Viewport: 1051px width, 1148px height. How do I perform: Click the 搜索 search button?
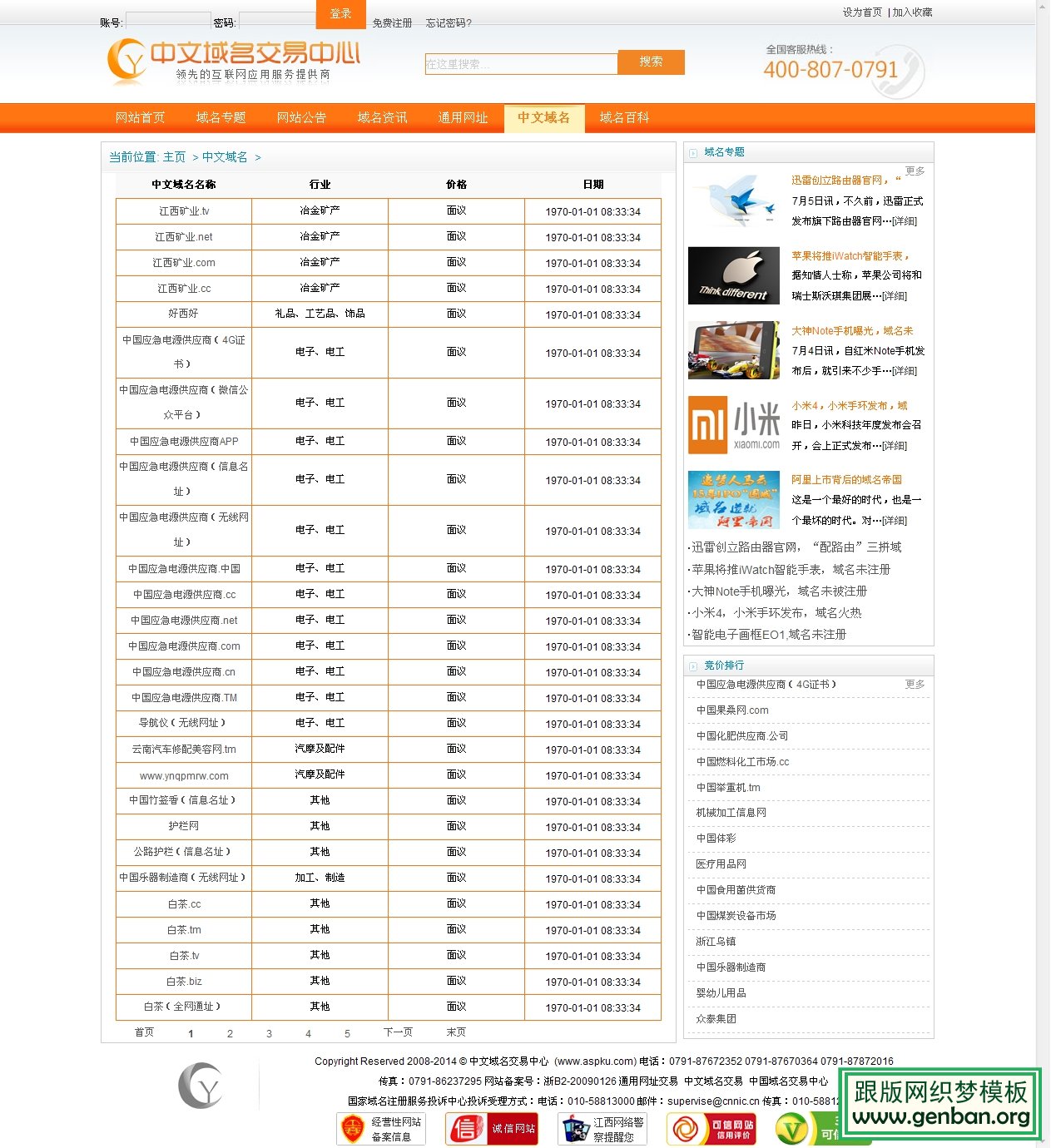click(x=652, y=62)
